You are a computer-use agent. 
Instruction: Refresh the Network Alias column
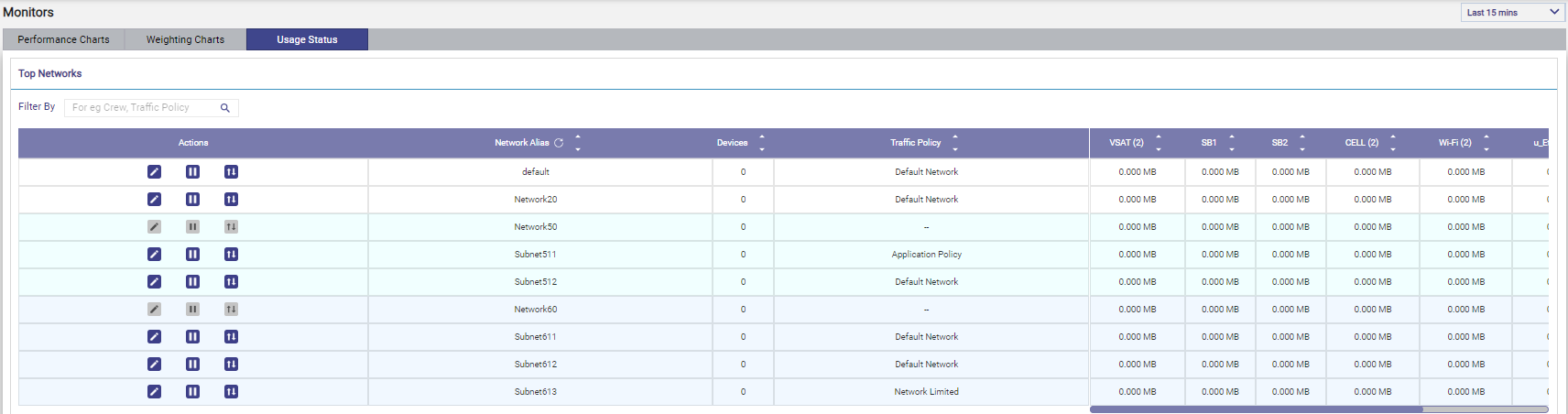click(559, 143)
